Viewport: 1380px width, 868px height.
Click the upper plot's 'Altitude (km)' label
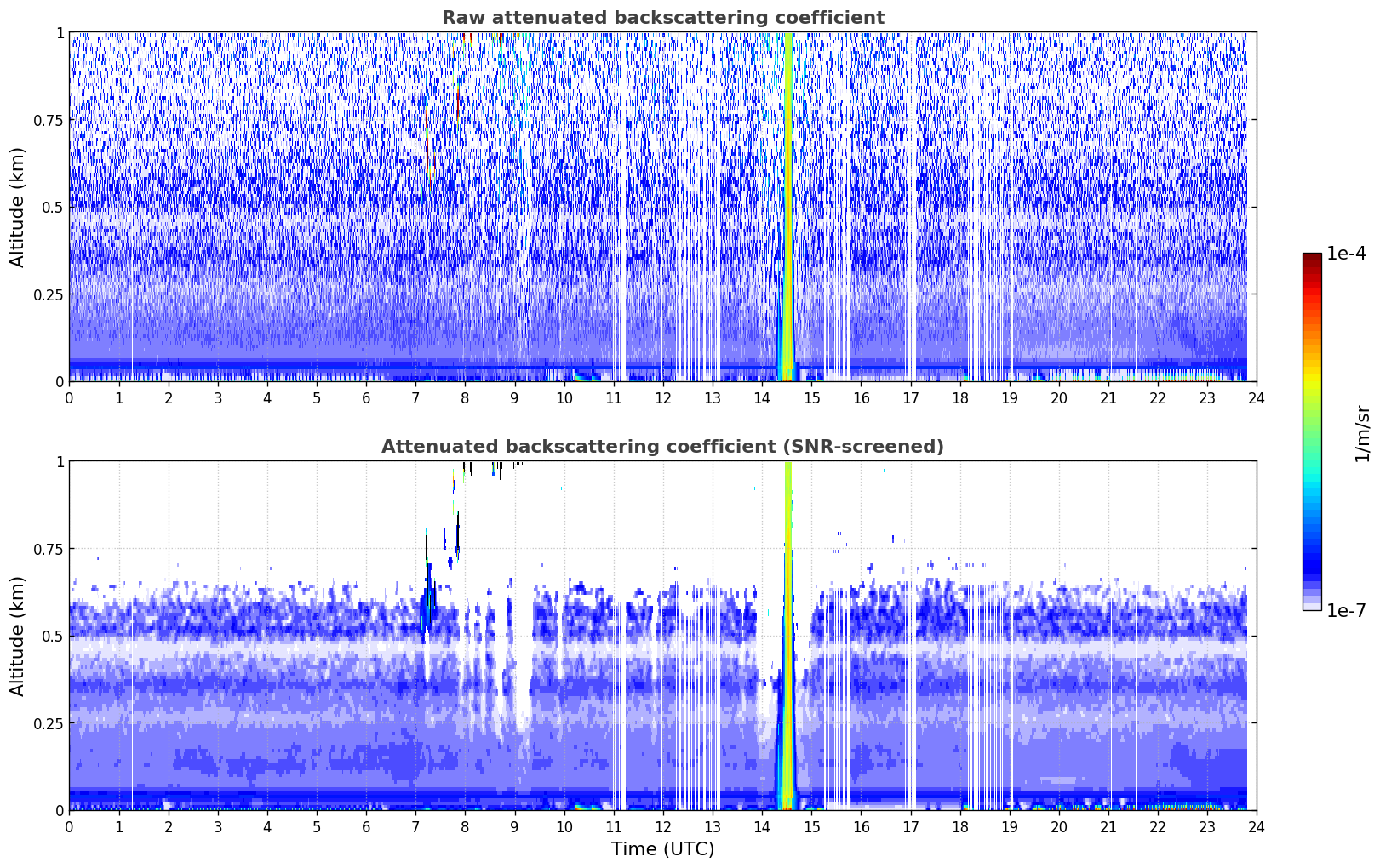pyautogui.click(x=18, y=207)
